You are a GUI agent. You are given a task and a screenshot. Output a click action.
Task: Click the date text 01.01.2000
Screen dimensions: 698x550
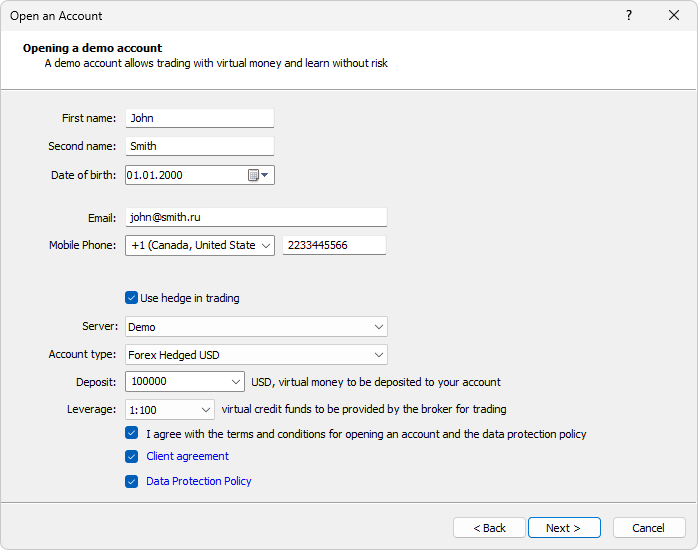(154, 175)
